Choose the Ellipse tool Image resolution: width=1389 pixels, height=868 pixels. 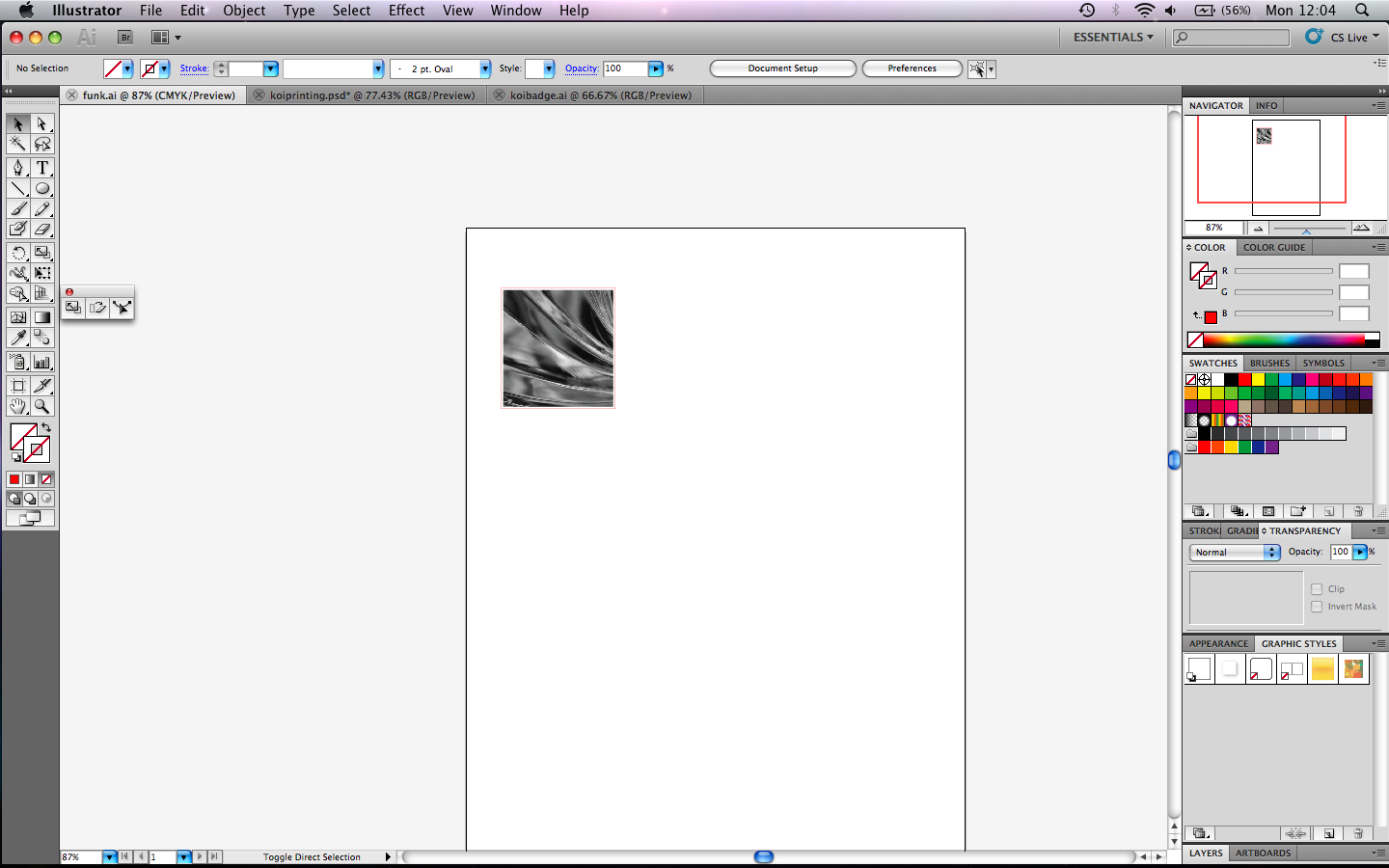coord(41,189)
